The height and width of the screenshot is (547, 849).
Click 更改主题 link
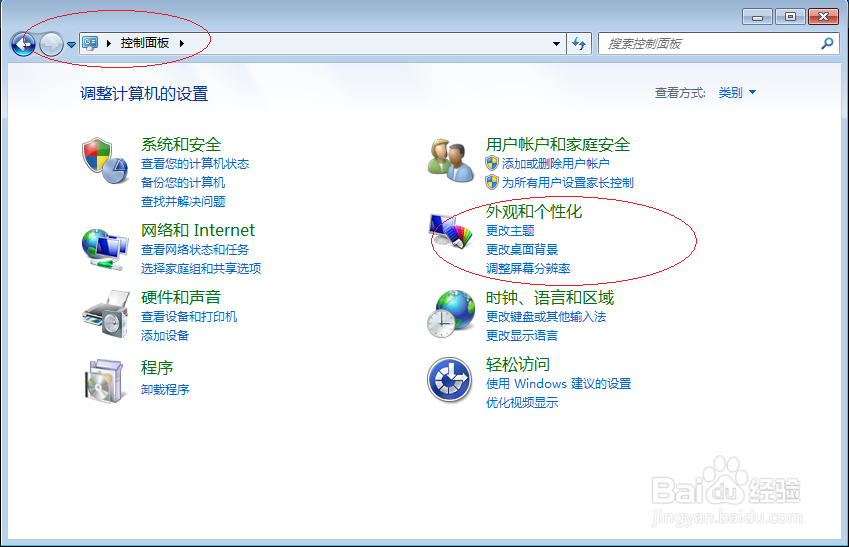(x=510, y=231)
